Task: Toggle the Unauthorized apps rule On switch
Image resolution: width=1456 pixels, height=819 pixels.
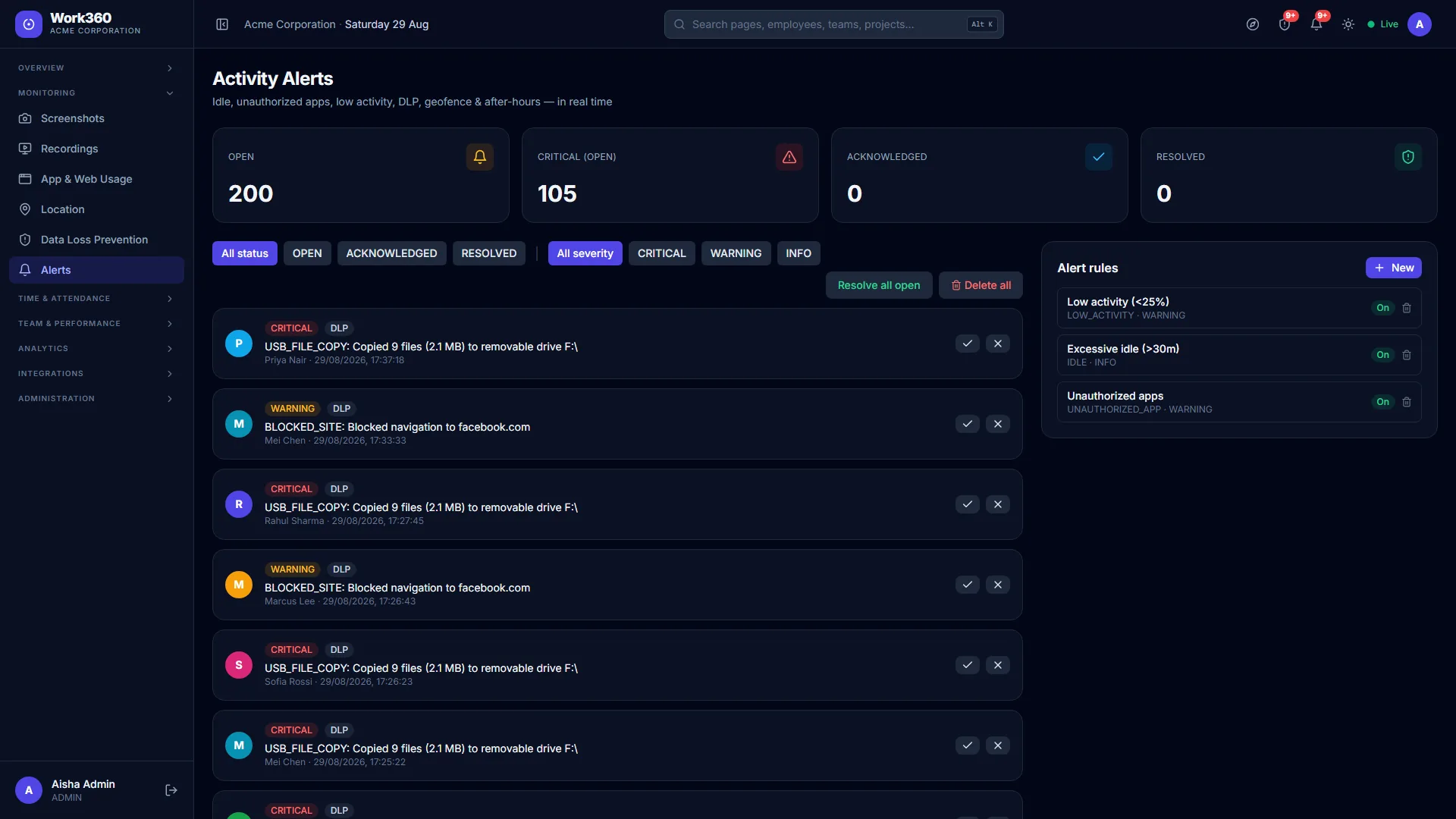Action: click(x=1382, y=402)
